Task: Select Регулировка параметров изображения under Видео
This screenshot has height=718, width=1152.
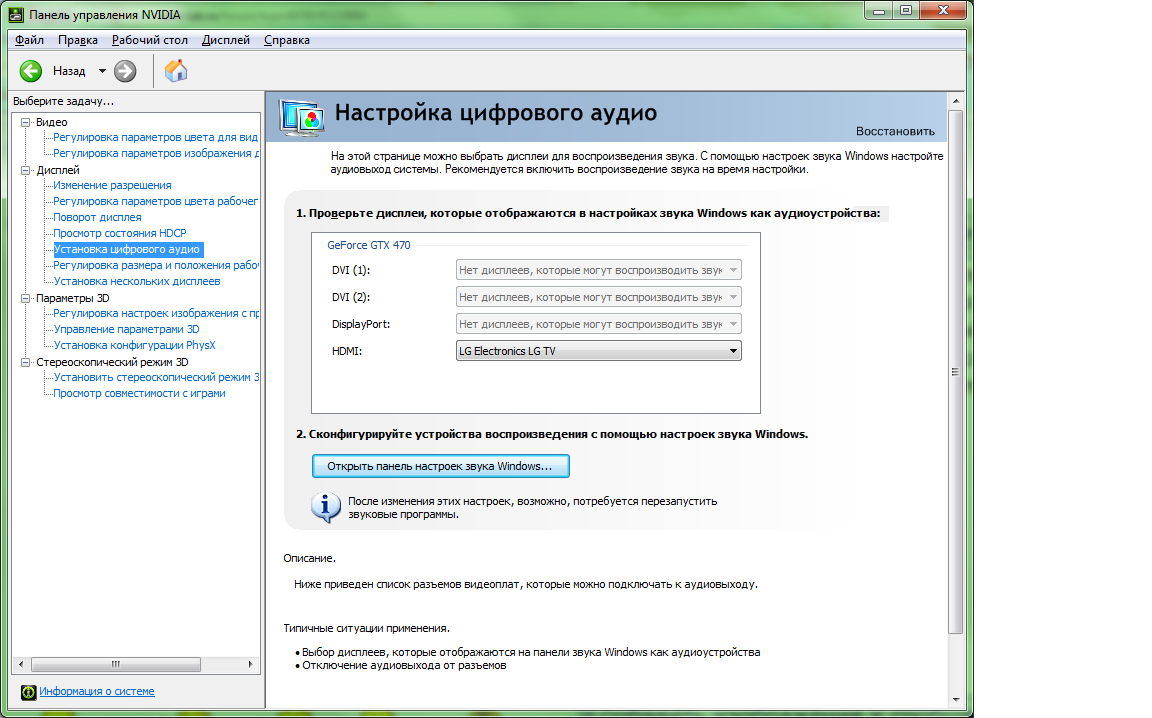Action: pos(156,154)
